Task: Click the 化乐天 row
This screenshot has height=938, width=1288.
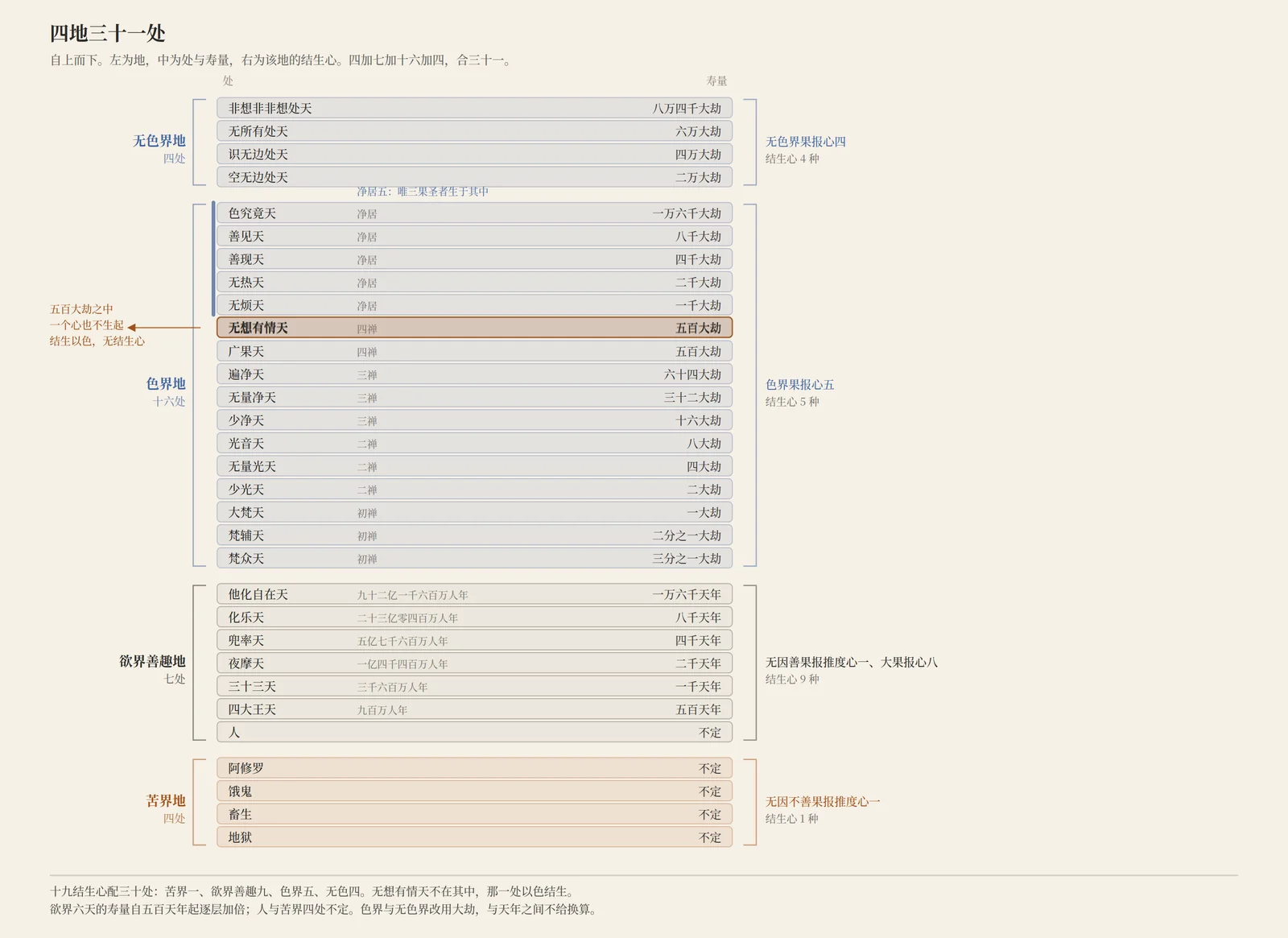Action: [474, 618]
